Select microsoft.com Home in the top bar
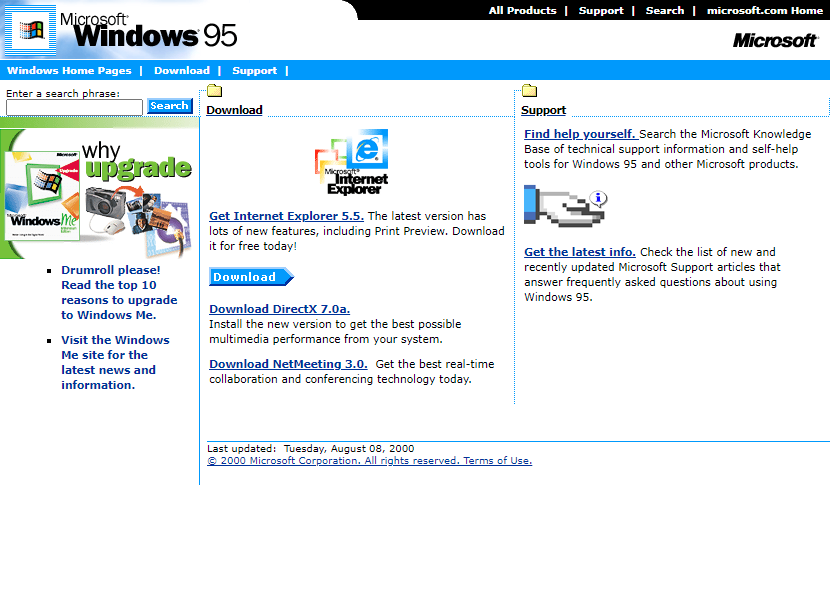 tap(765, 10)
